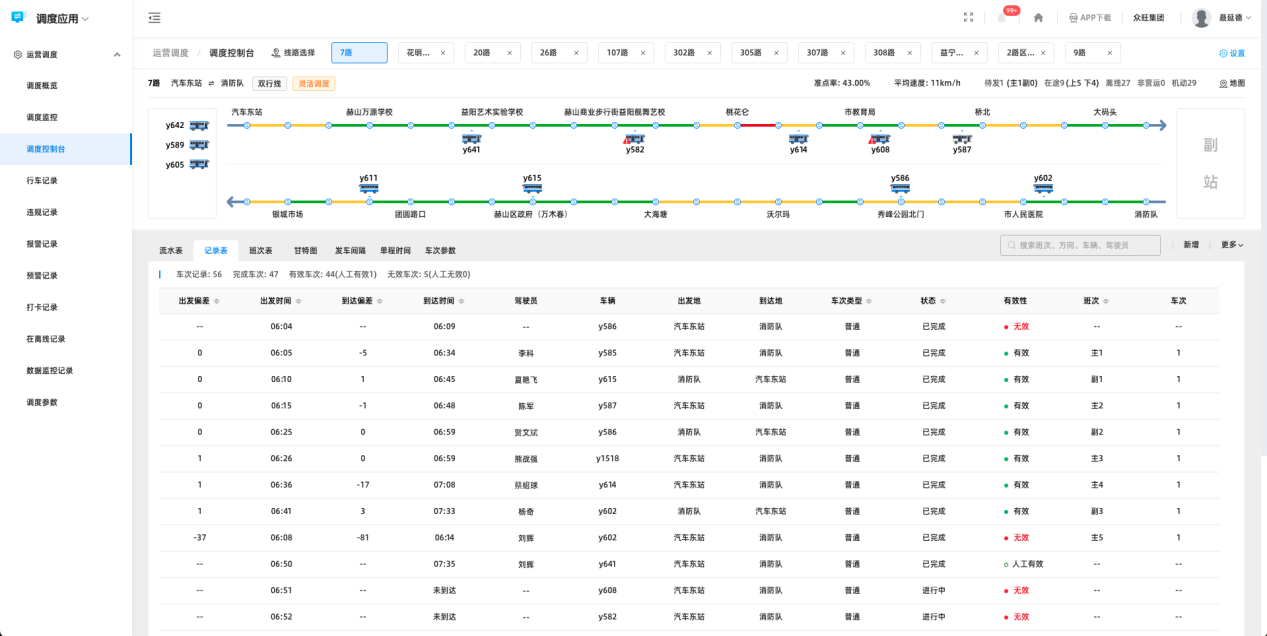The image size is (1267, 636).
Task: Go to home using the house icon
Action: (x=1038, y=18)
